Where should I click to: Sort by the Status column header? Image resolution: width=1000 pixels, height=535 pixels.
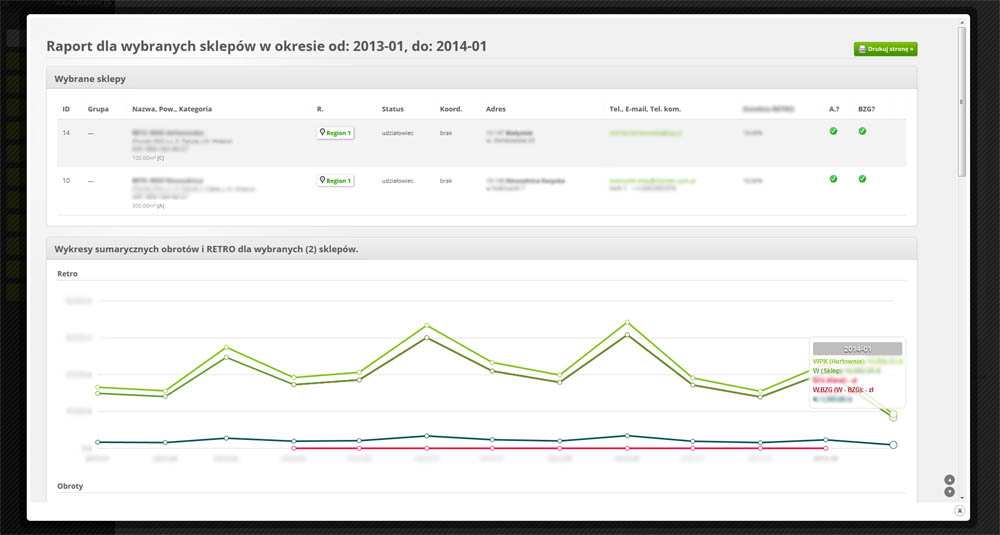[393, 108]
